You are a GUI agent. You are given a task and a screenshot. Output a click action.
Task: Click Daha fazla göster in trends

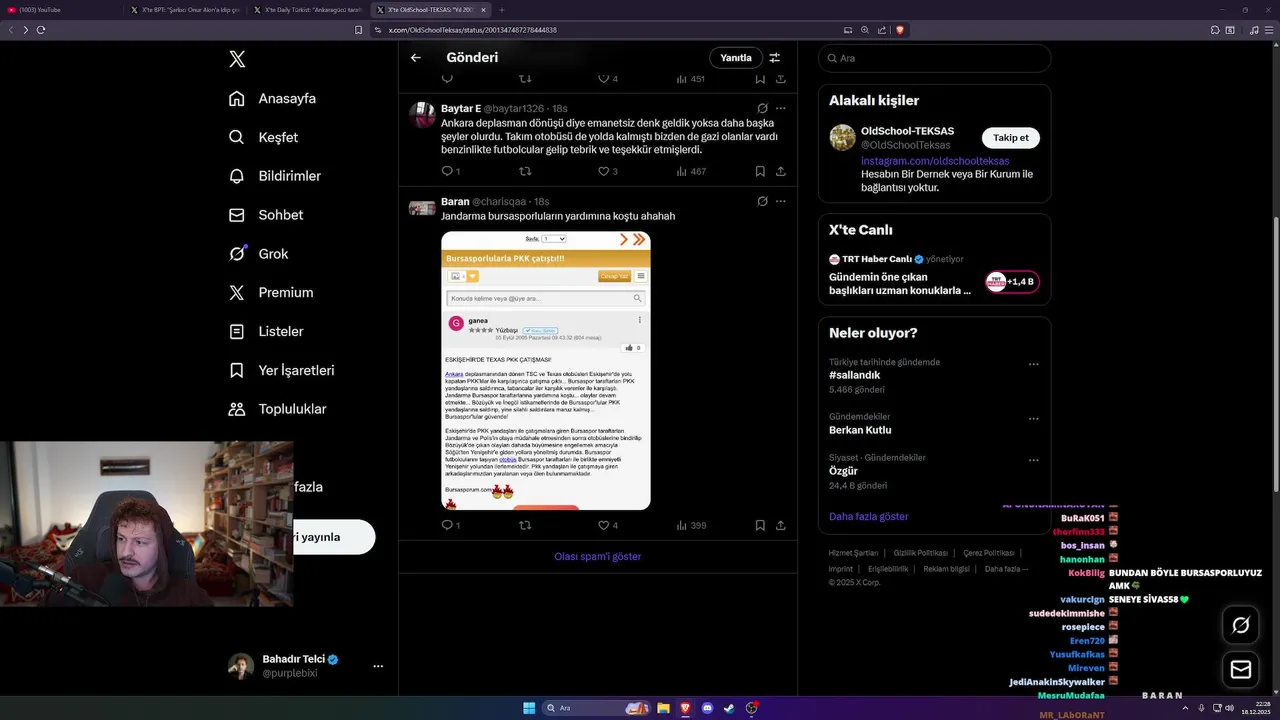(x=868, y=516)
